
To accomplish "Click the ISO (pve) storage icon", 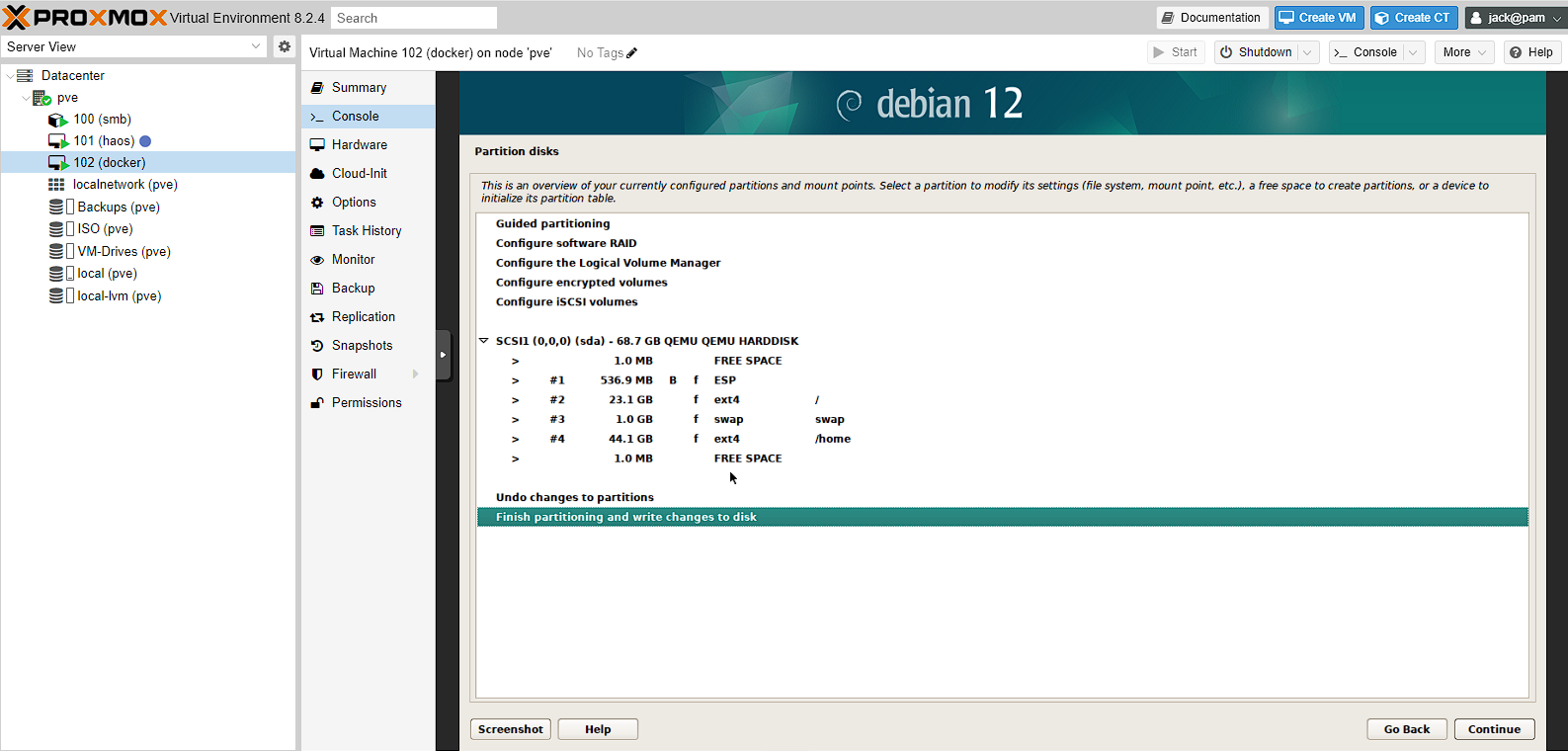I will point(56,228).
